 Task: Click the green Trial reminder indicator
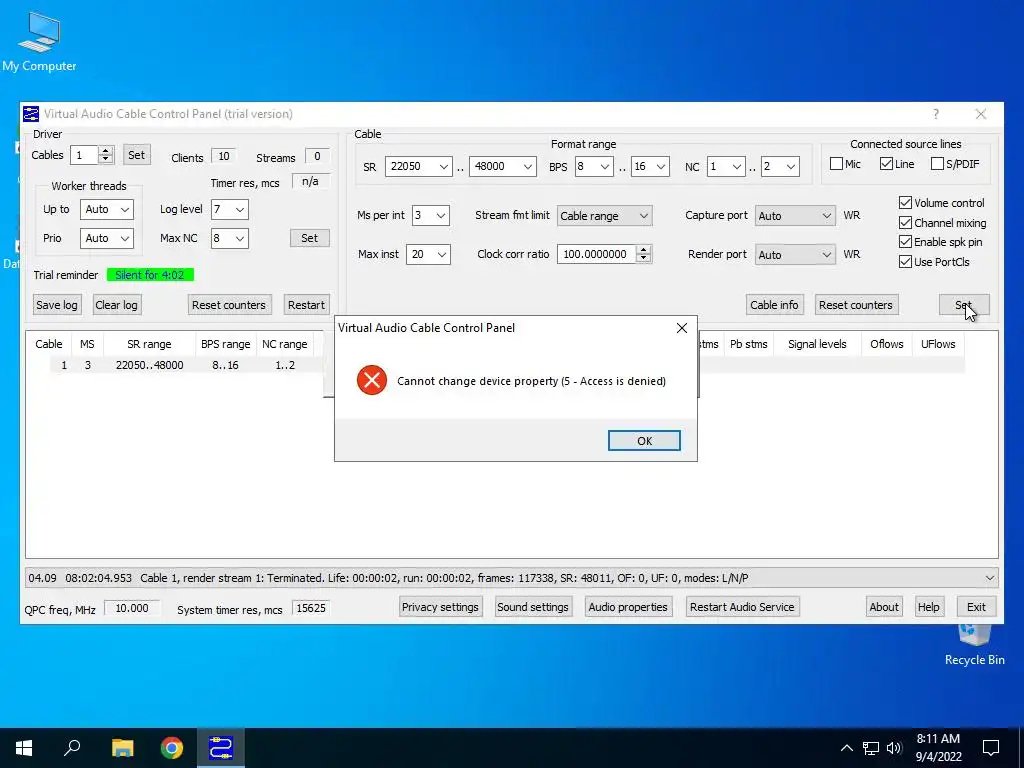pos(150,275)
